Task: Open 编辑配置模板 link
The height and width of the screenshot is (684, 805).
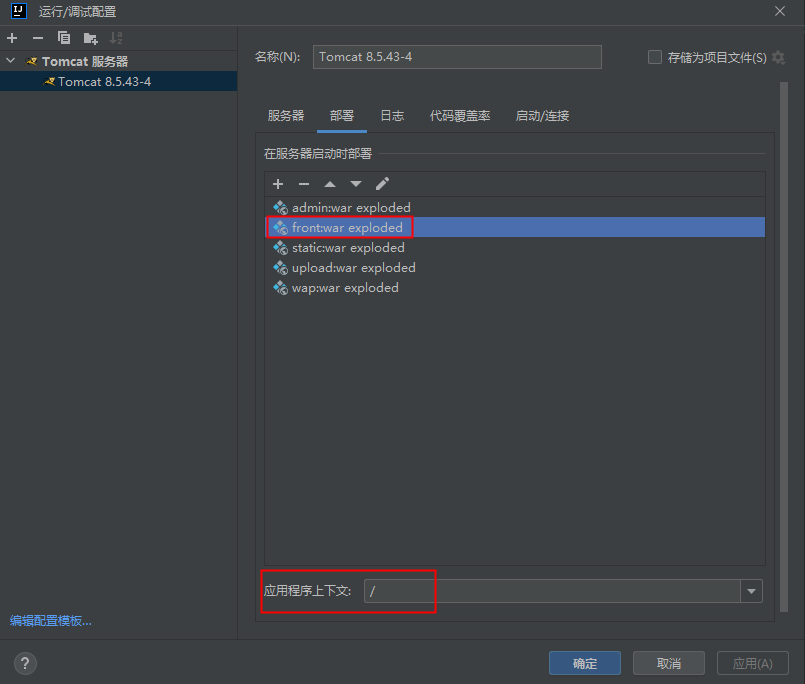Action: [x=51, y=621]
